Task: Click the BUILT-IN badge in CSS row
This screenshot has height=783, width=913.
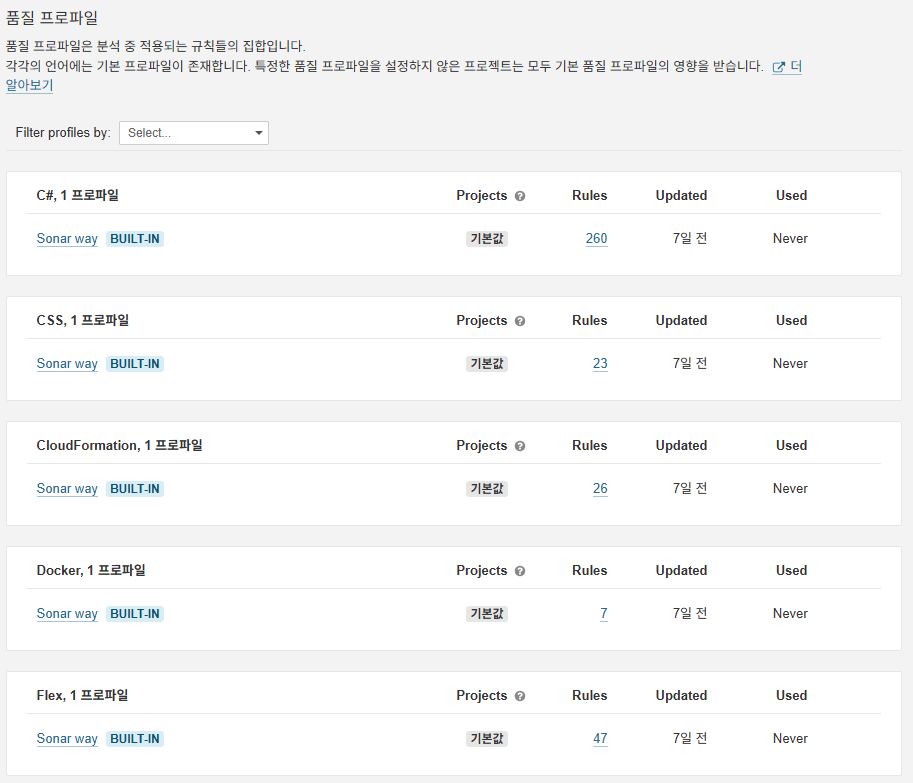Action: [x=135, y=364]
